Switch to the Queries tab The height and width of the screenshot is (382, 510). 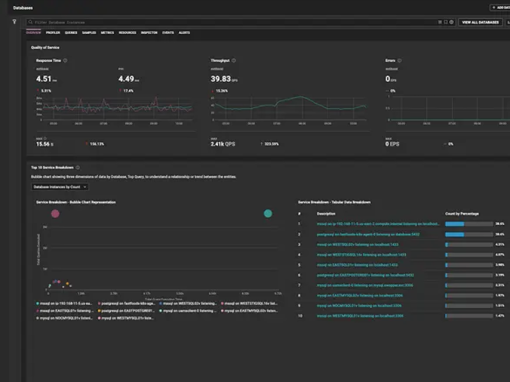click(71, 33)
